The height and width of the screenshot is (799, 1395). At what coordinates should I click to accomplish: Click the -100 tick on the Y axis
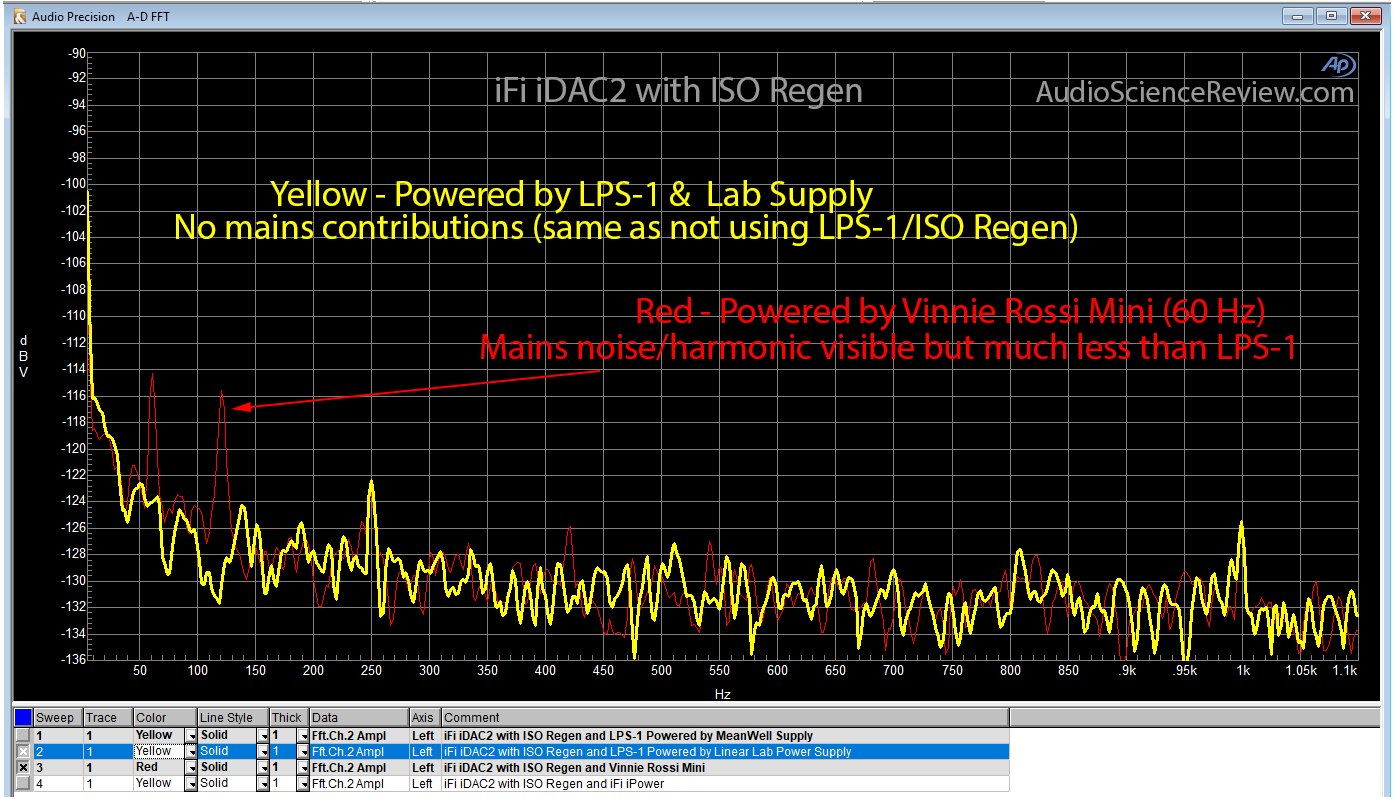pyautogui.click(x=73, y=184)
